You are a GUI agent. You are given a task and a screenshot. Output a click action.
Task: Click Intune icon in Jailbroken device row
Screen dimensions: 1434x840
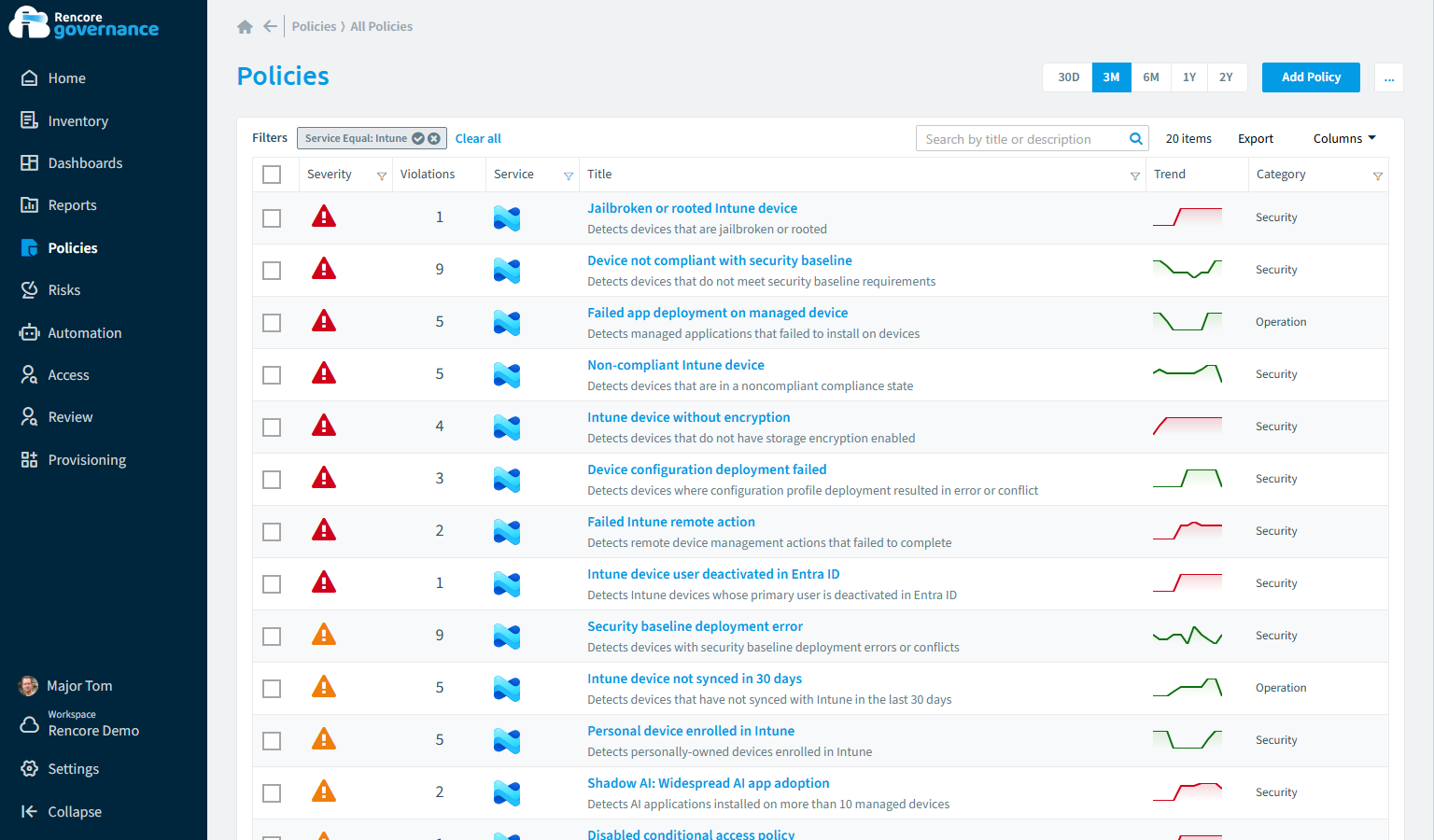pyautogui.click(x=507, y=218)
